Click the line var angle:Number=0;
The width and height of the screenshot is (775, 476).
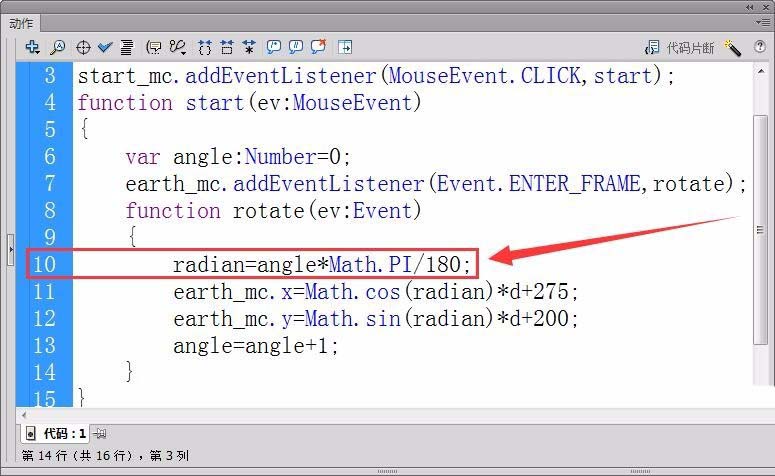tap(238, 157)
